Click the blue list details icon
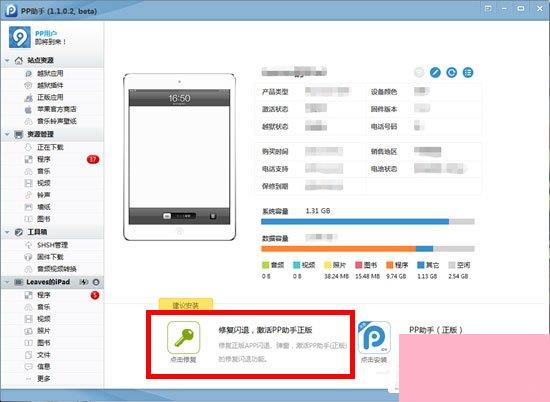Screen dimensions: 550x402 [468, 73]
